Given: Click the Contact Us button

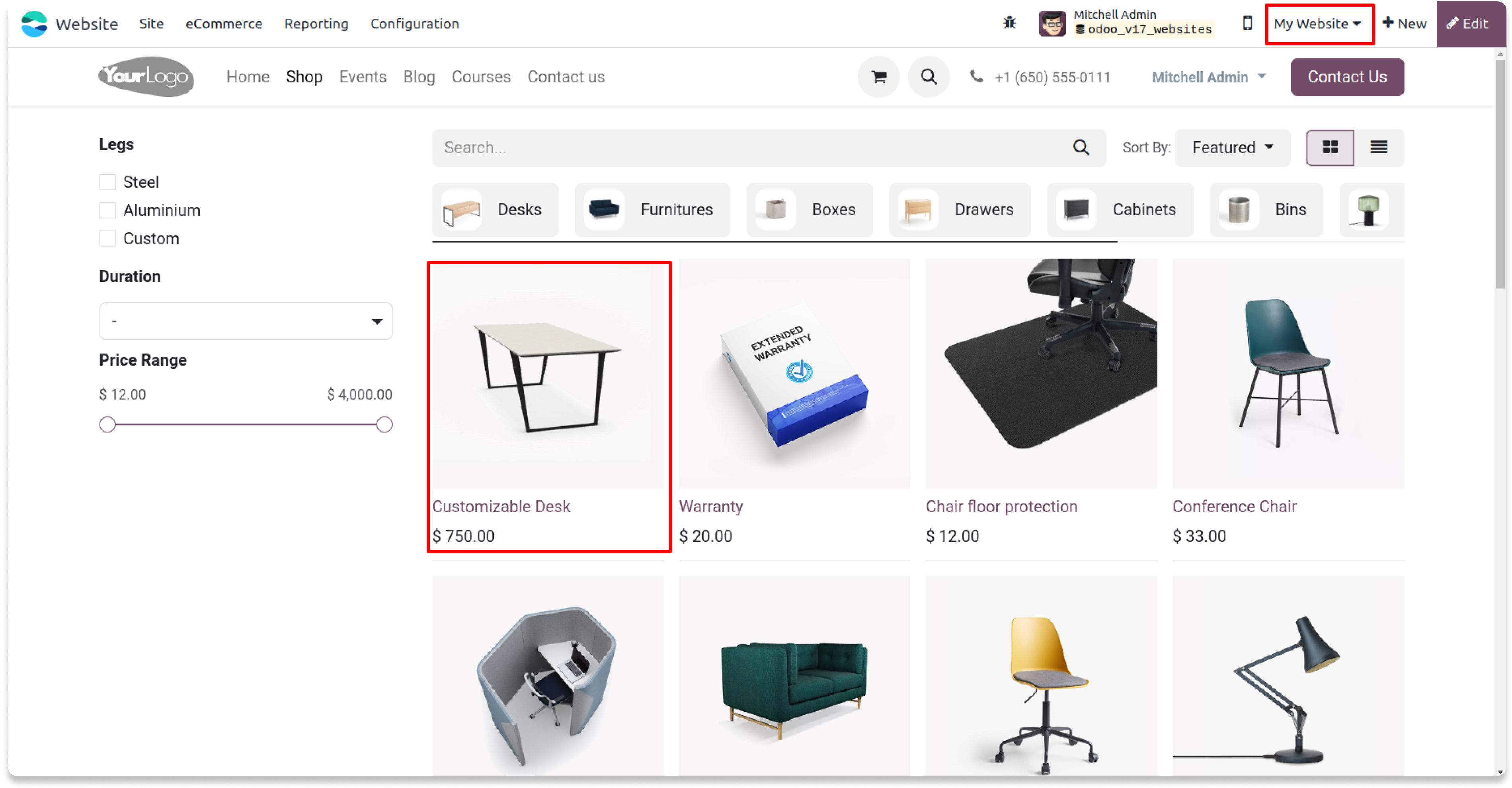Looking at the screenshot, I should [x=1346, y=77].
